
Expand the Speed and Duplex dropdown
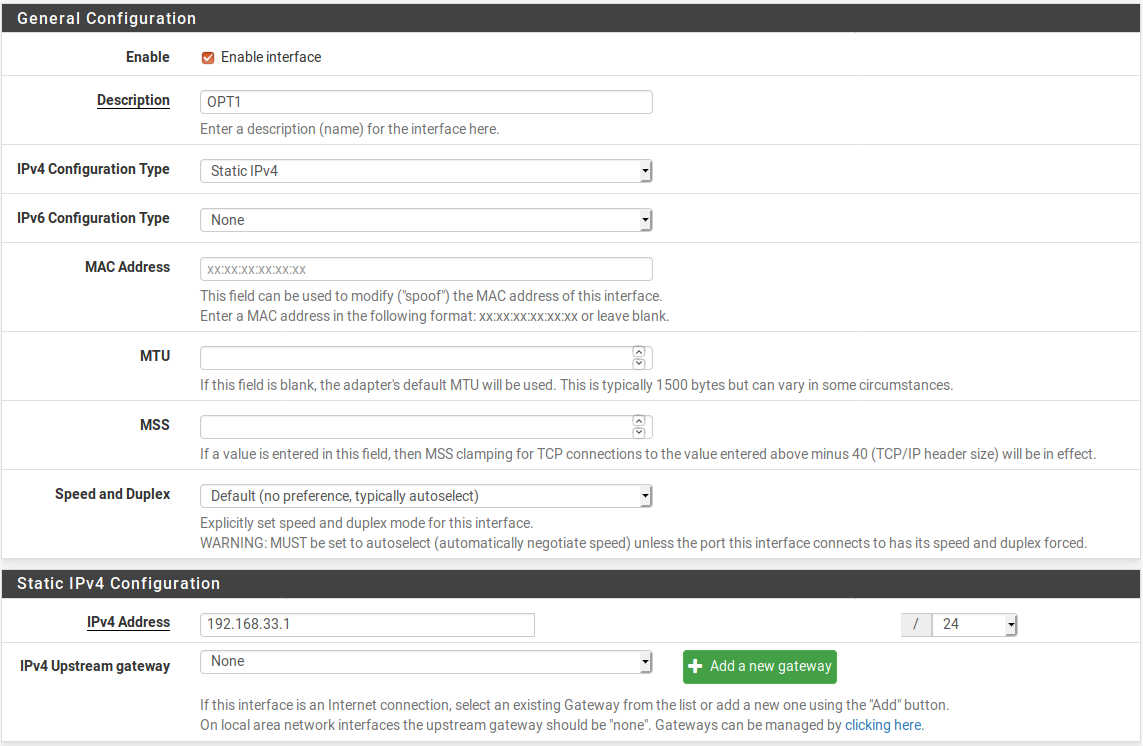426,496
